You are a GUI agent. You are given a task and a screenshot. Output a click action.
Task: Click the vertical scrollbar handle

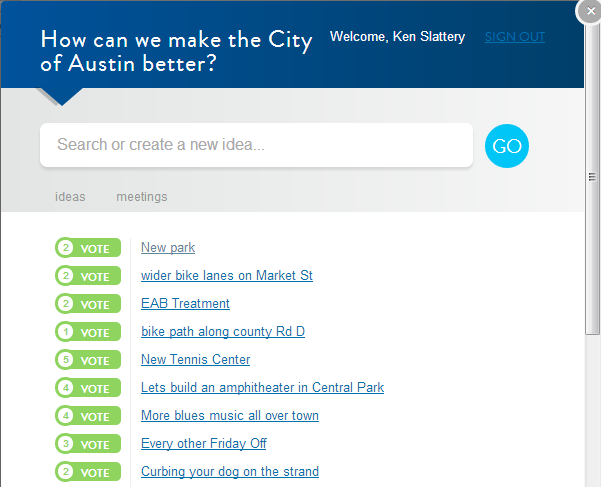click(x=592, y=177)
